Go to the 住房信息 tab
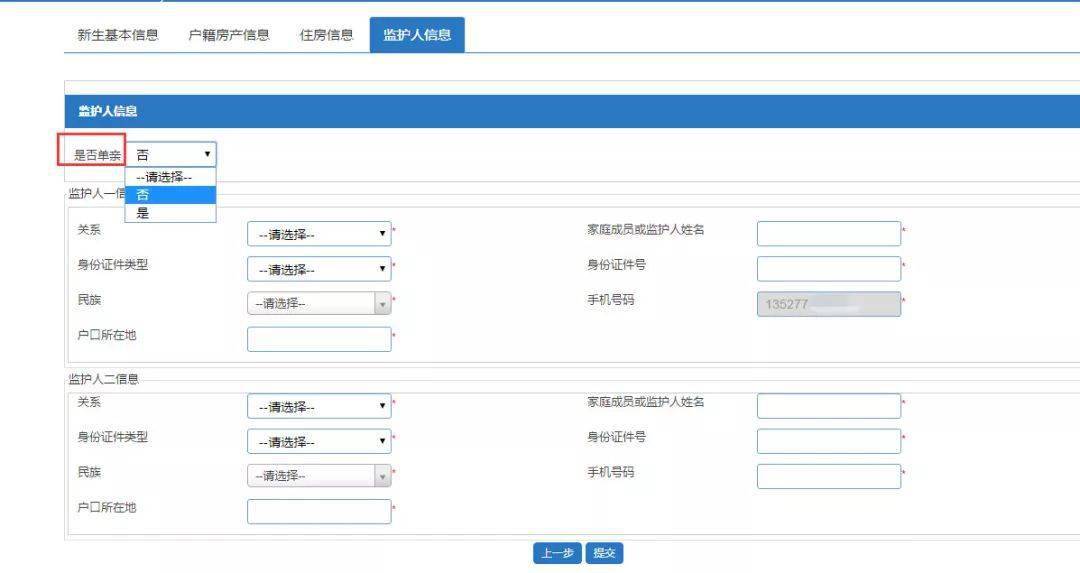The width and height of the screenshot is (1080, 573). 326,35
